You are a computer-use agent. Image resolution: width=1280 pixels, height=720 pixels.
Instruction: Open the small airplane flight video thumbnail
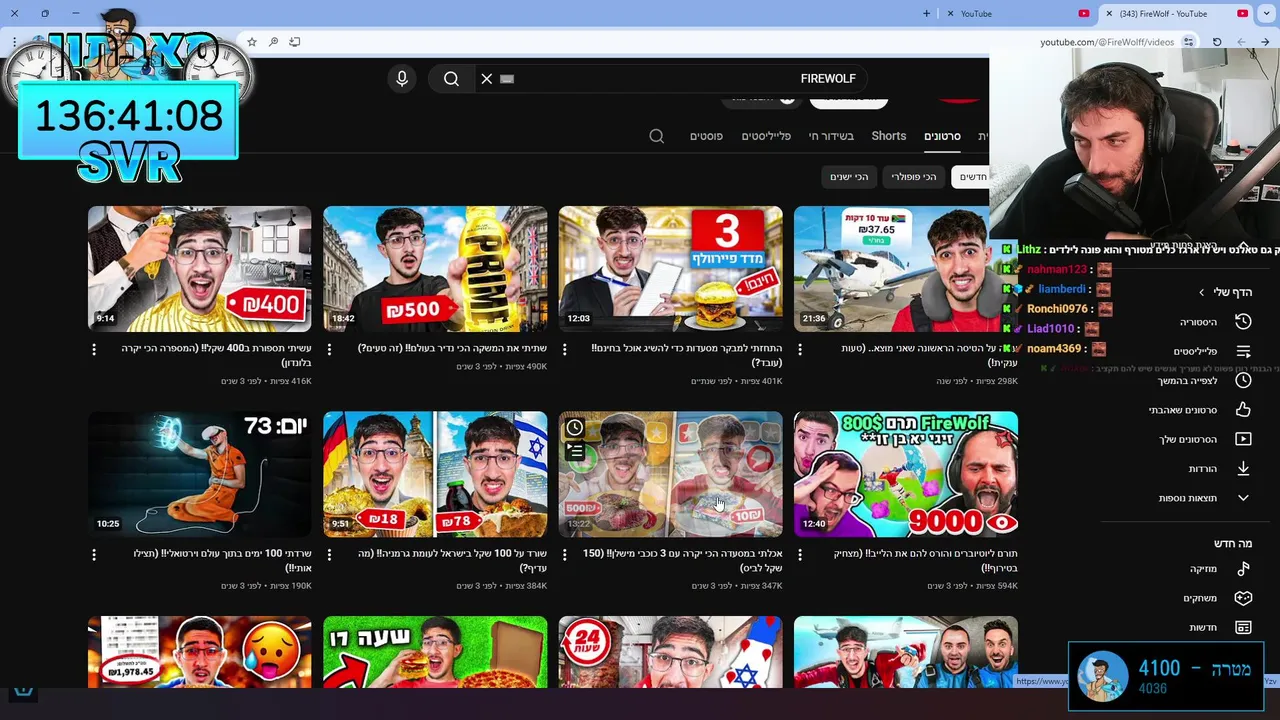pyautogui.click(x=892, y=269)
